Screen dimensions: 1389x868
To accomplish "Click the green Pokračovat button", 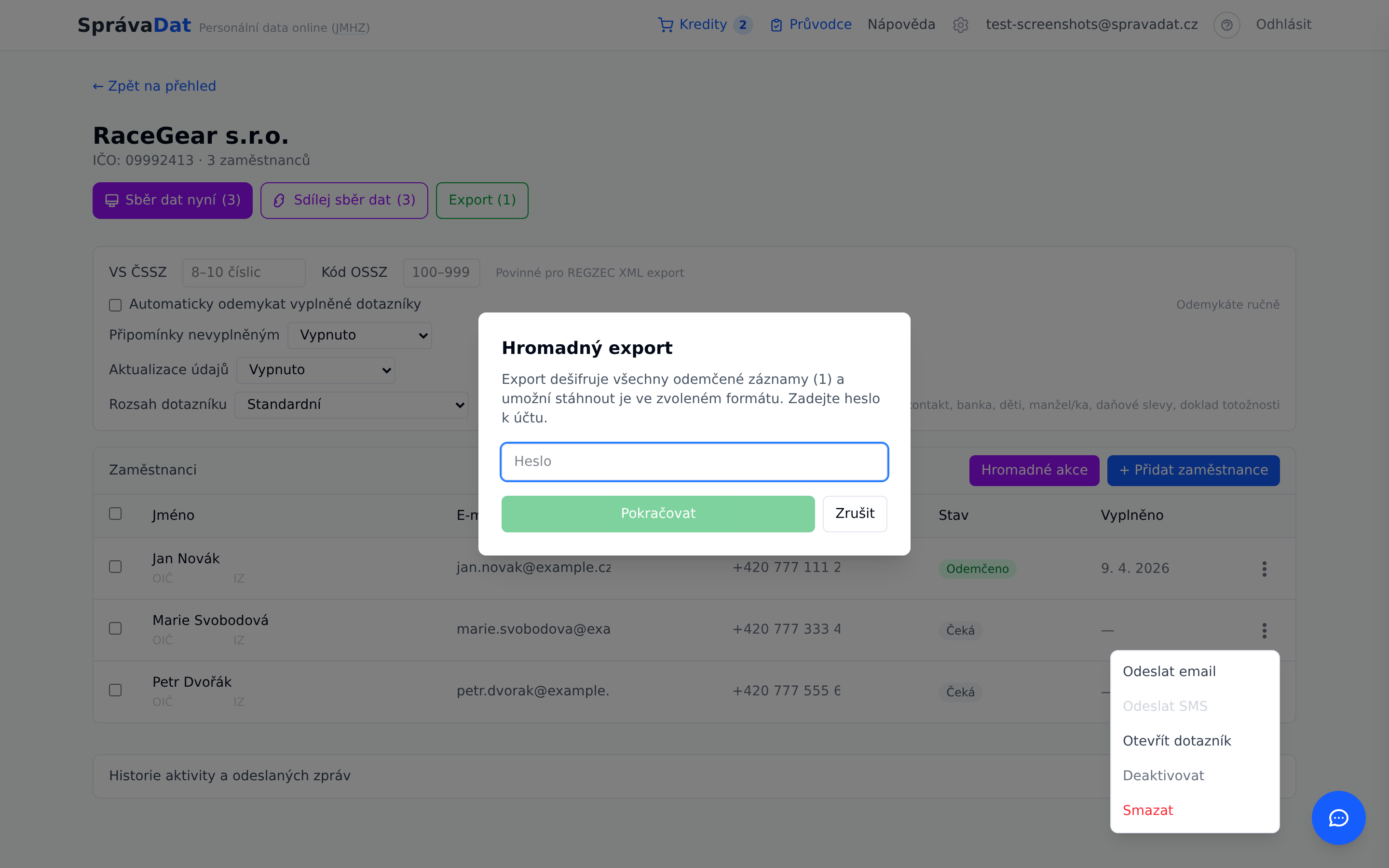I will tap(658, 513).
